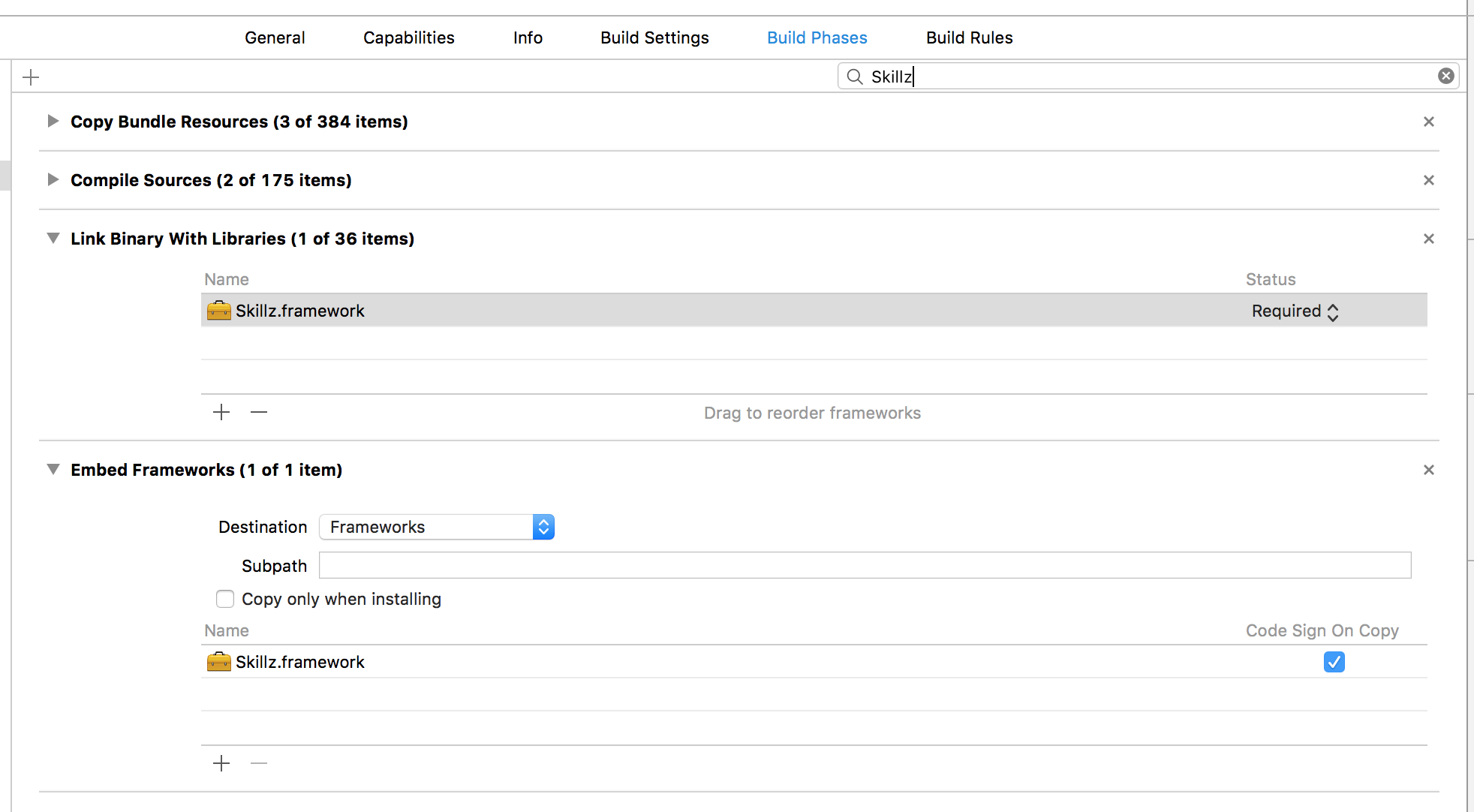Open the Destination Frameworks dropdown
The width and height of the screenshot is (1474, 812).
(436, 527)
